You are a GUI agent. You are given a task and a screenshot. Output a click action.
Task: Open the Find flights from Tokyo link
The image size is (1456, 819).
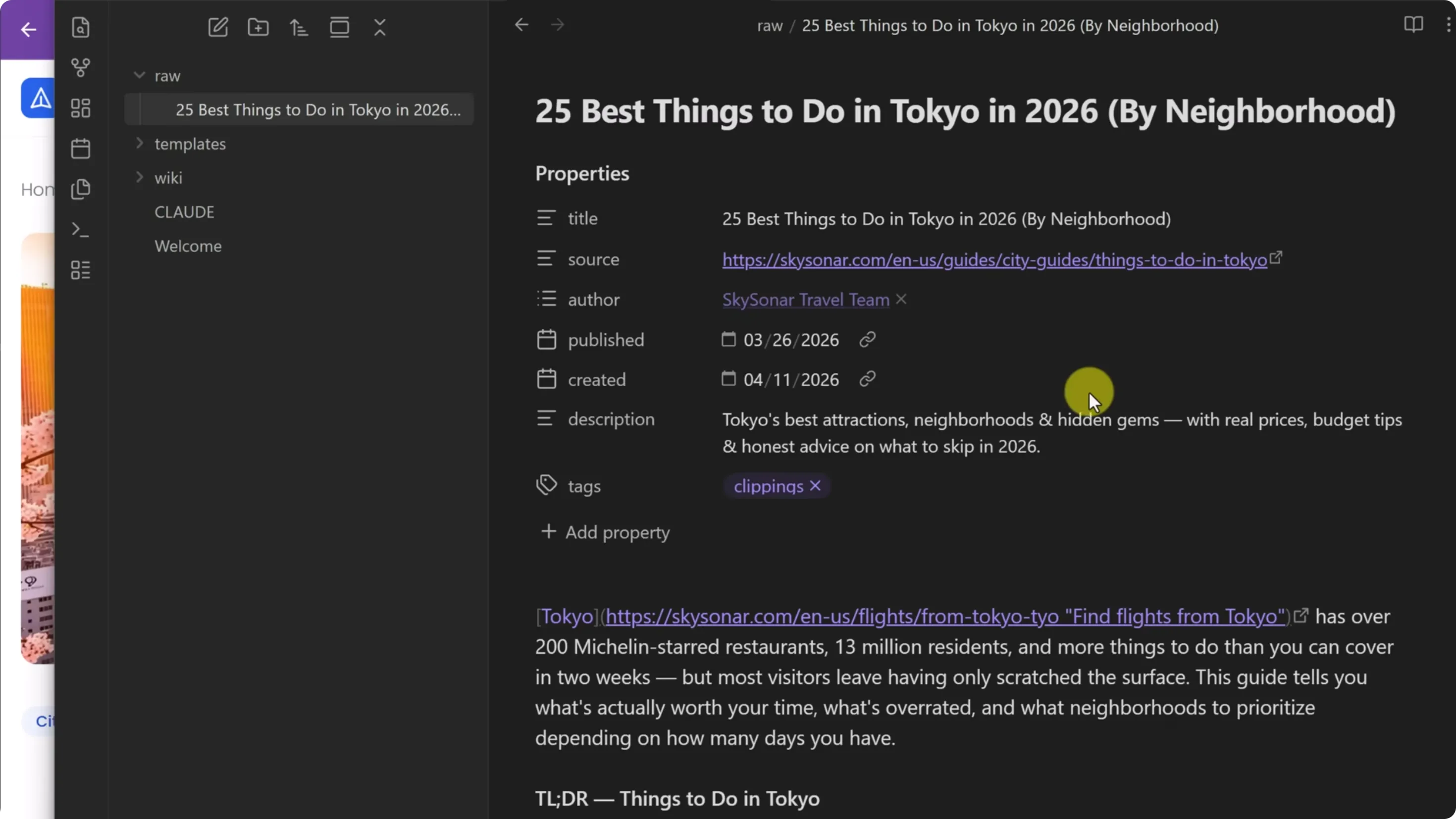[945, 616]
